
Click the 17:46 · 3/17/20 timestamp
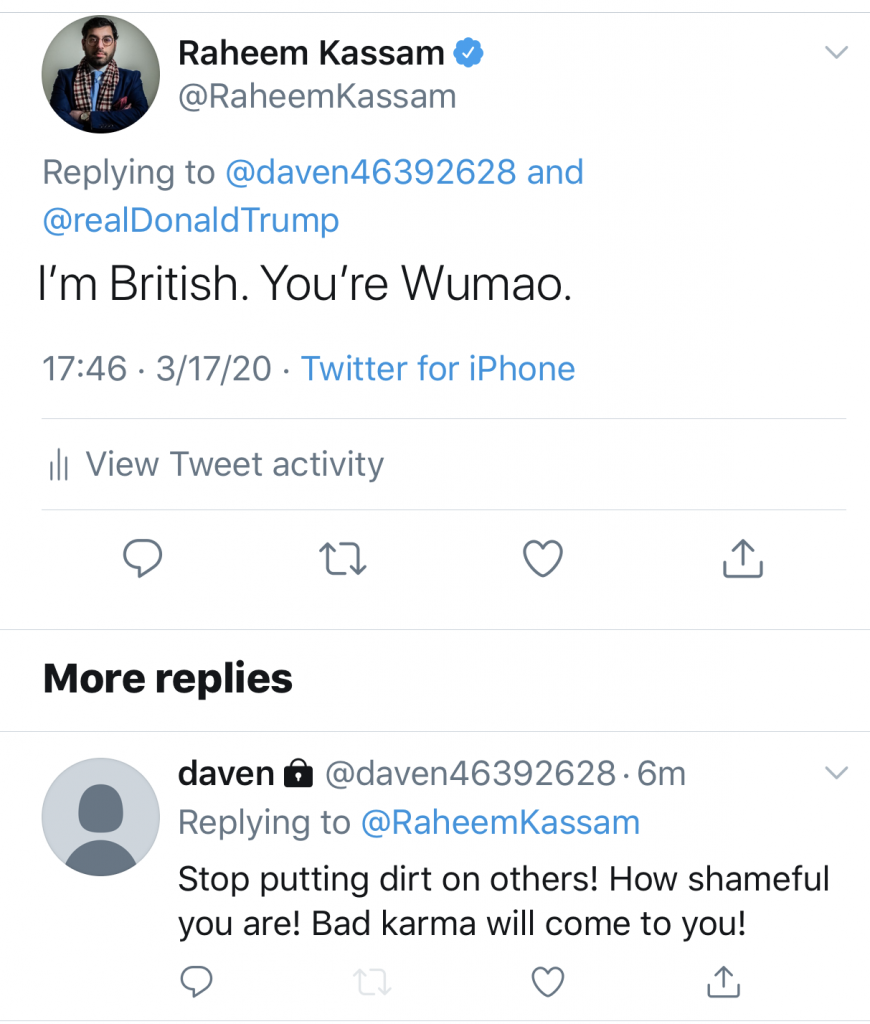(157, 369)
